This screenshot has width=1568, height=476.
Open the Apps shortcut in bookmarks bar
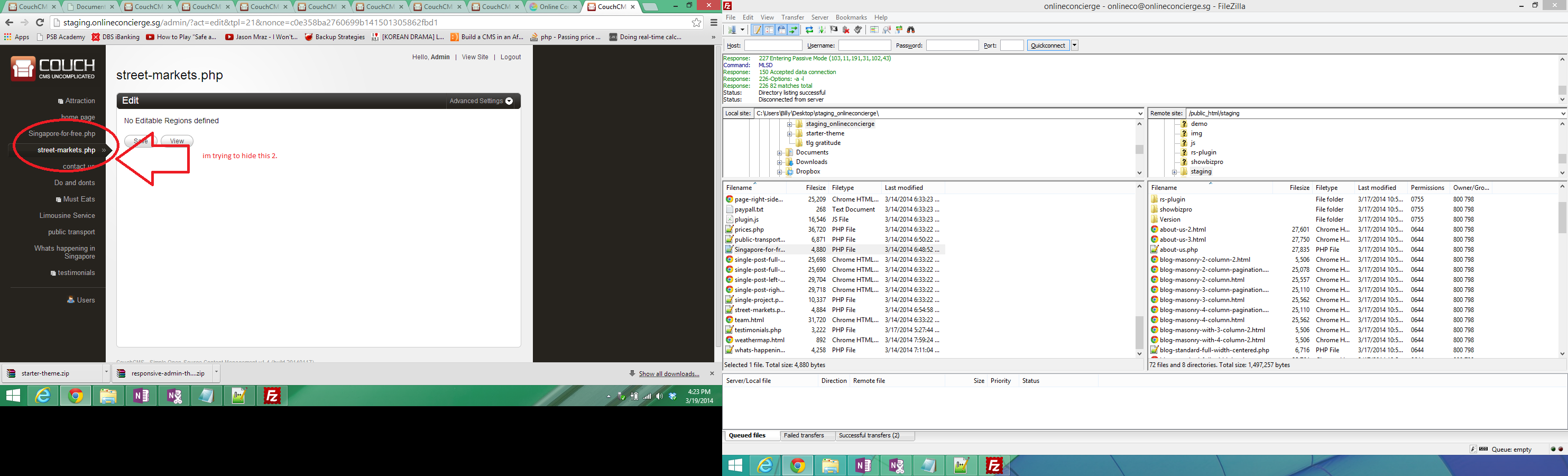pos(17,37)
